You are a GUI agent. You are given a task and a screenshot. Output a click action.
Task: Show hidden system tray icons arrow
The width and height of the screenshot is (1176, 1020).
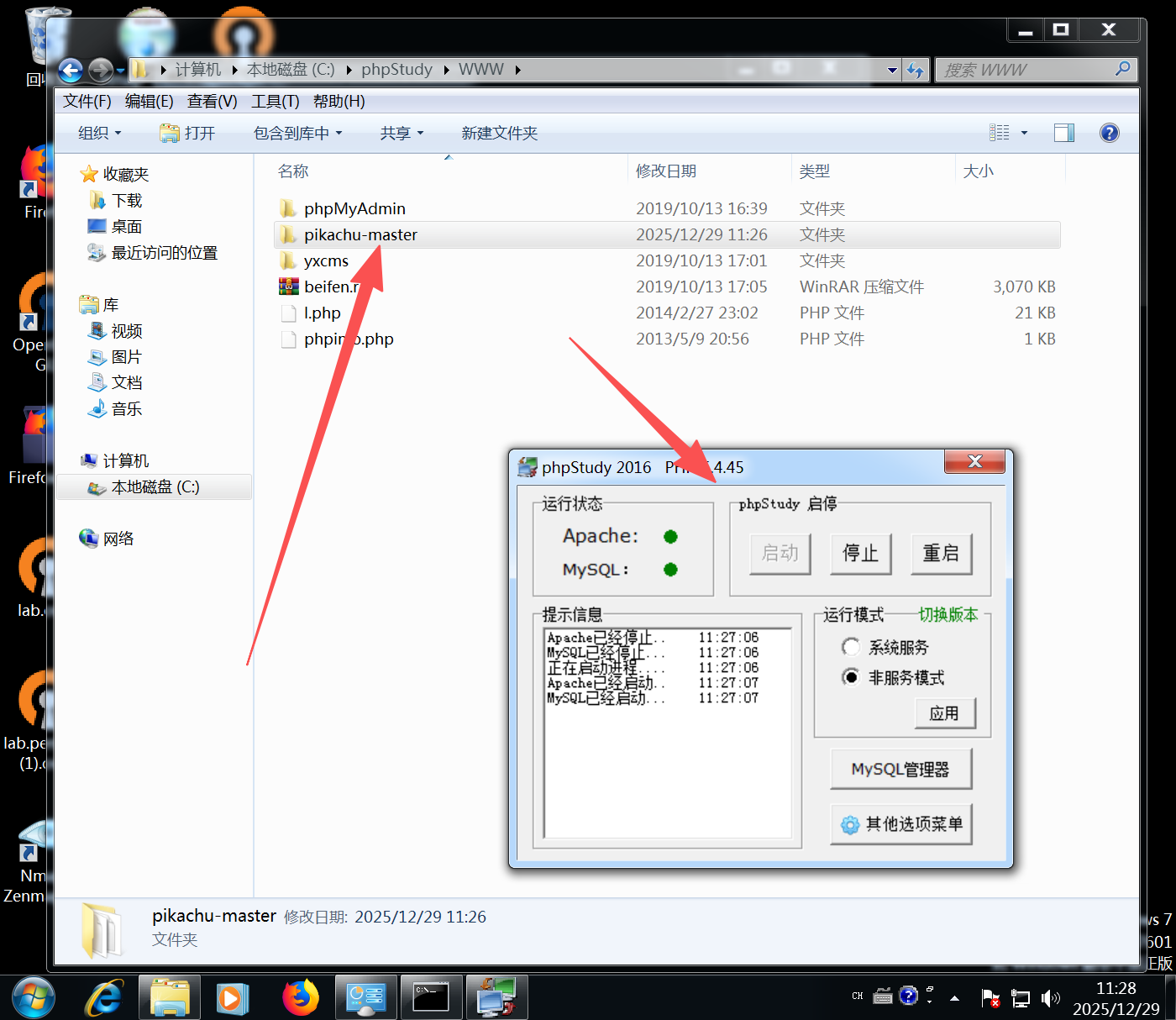pos(954,998)
